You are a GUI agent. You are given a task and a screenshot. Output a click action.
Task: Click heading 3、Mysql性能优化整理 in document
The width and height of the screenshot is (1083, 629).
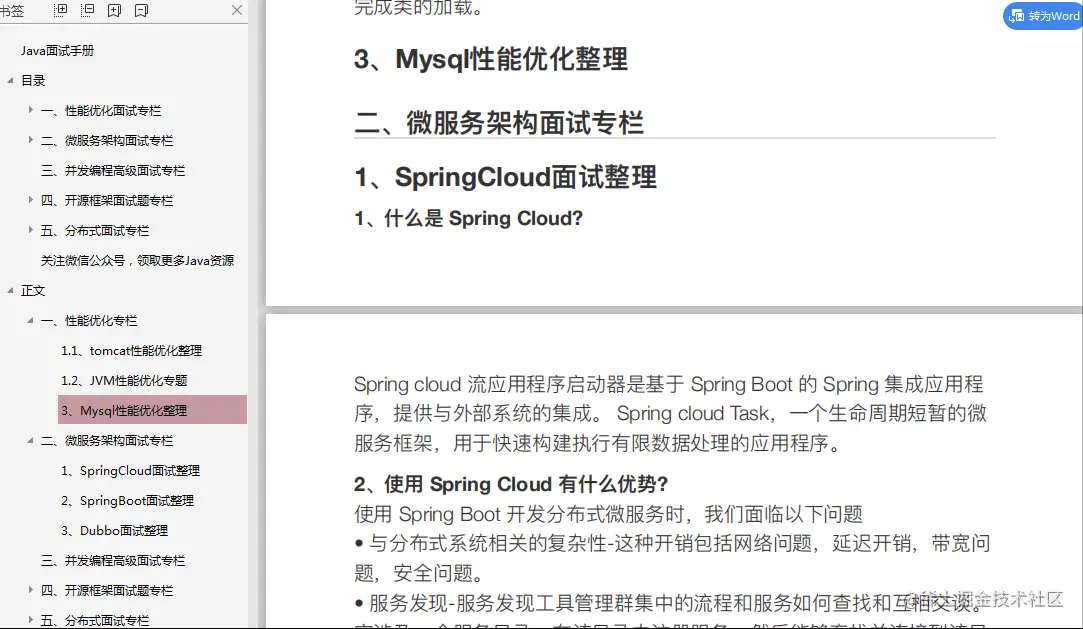pyautogui.click(x=491, y=59)
